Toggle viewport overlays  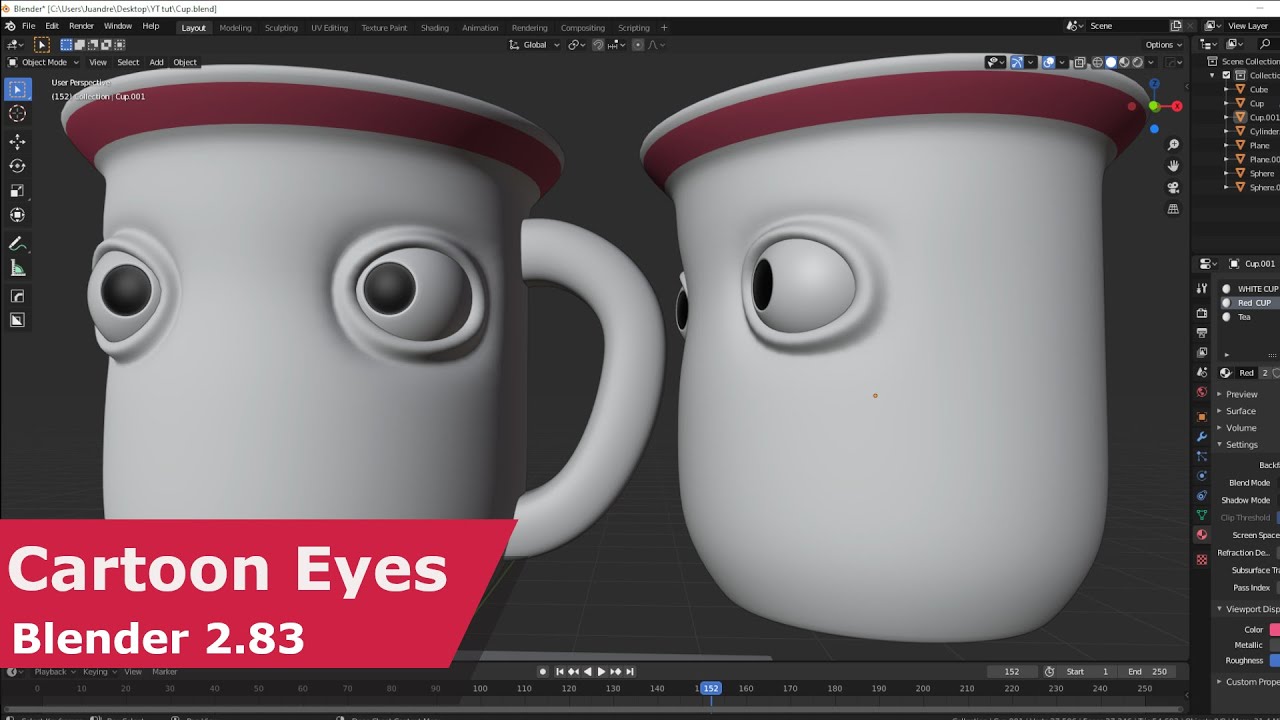1048,62
